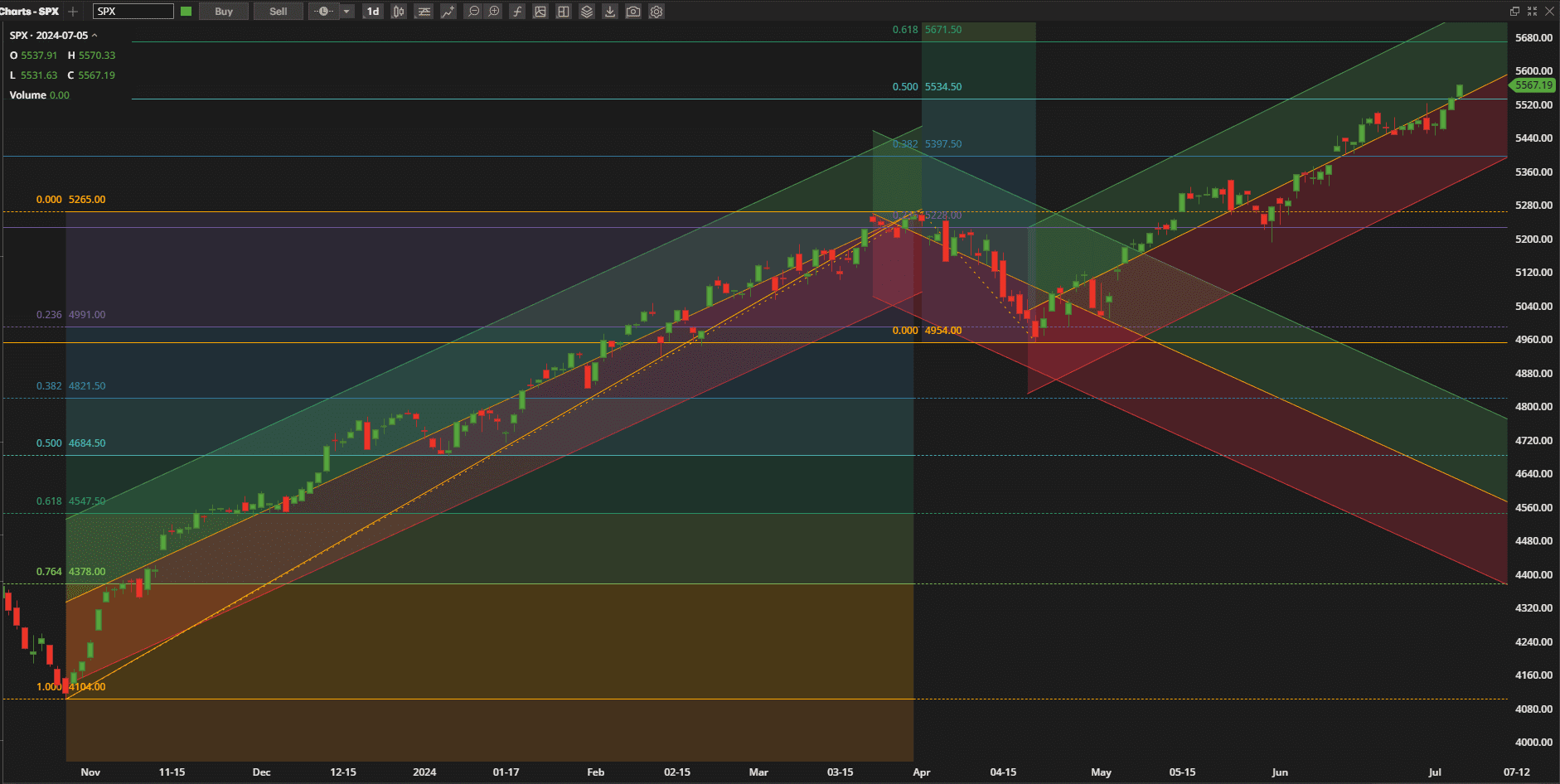Collapse the SPX 2024-07-05 legend caret

(94, 36)
